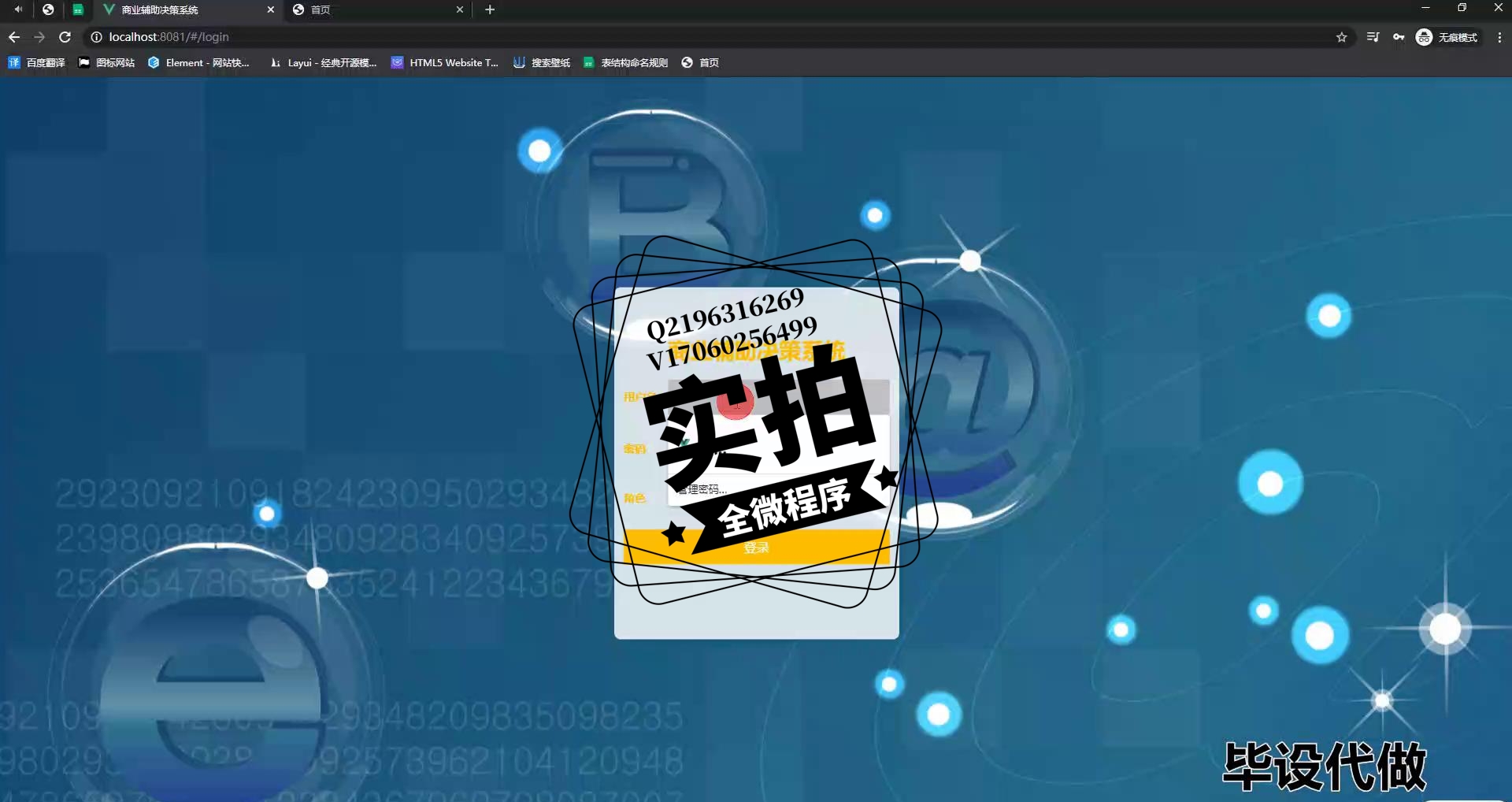Image resolution: width=1512 pixels, height=802 pixels.
Task: Open the 搜索壁纸 bookmark
Action: [x=542, y=62]
